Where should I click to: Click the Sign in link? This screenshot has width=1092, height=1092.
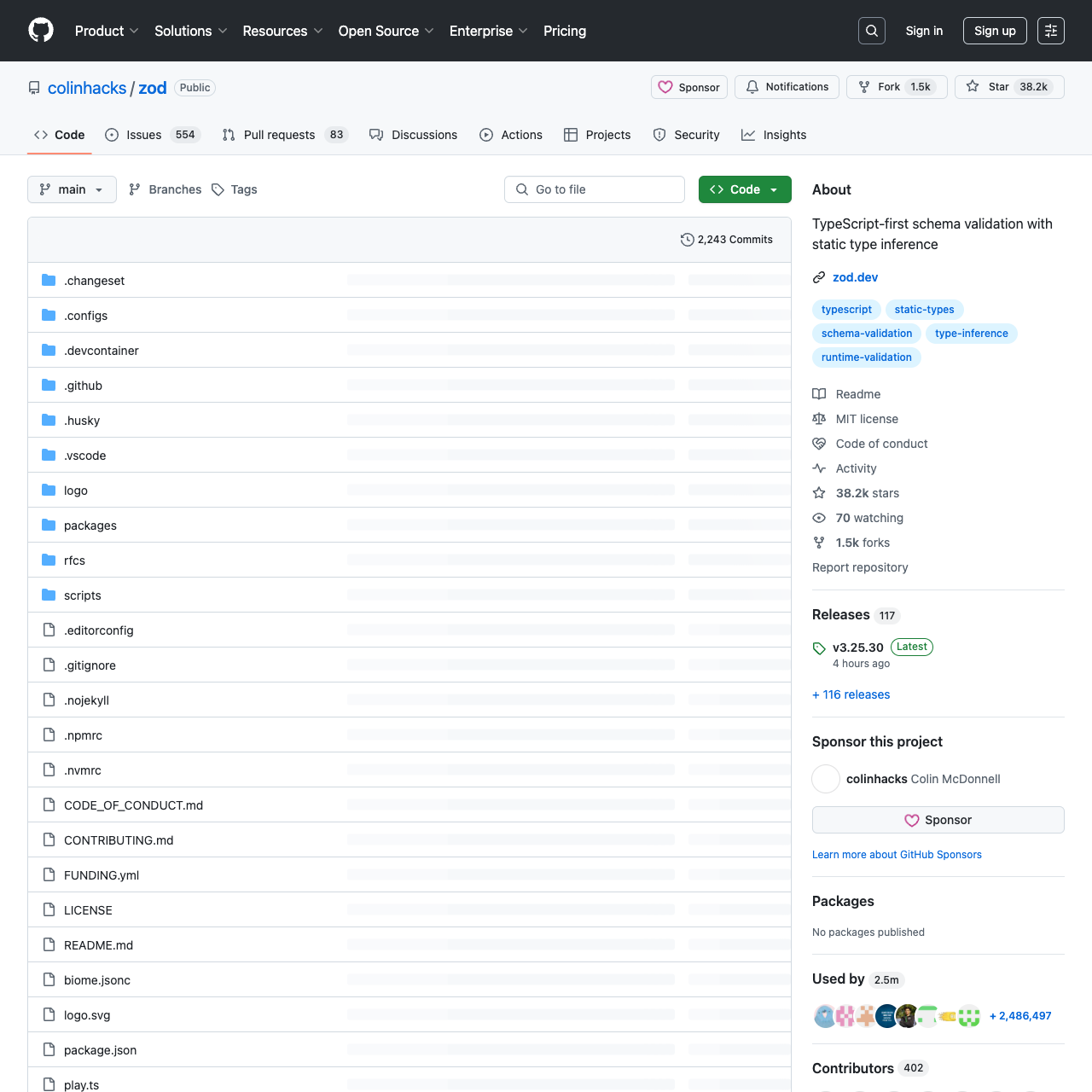(924, 31)
